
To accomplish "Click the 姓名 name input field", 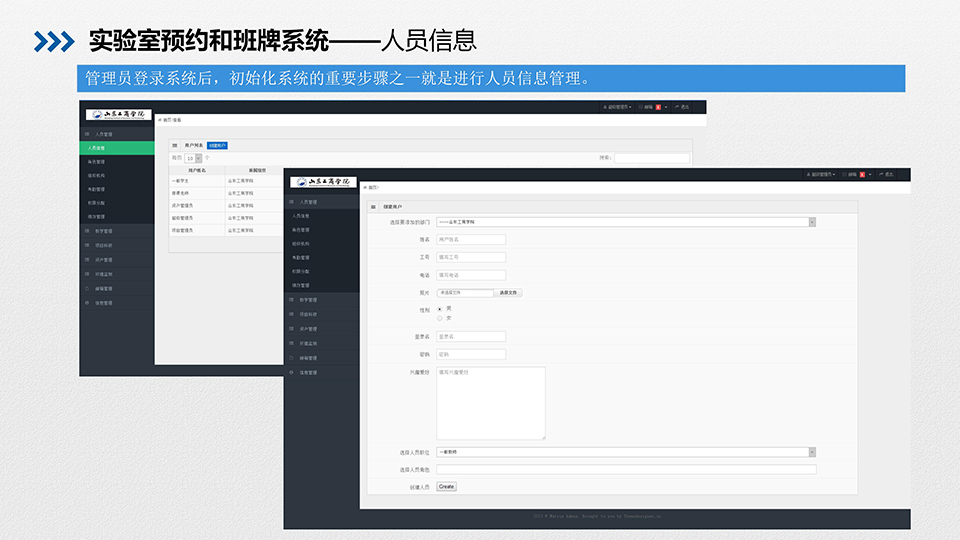I will point(471,239).
